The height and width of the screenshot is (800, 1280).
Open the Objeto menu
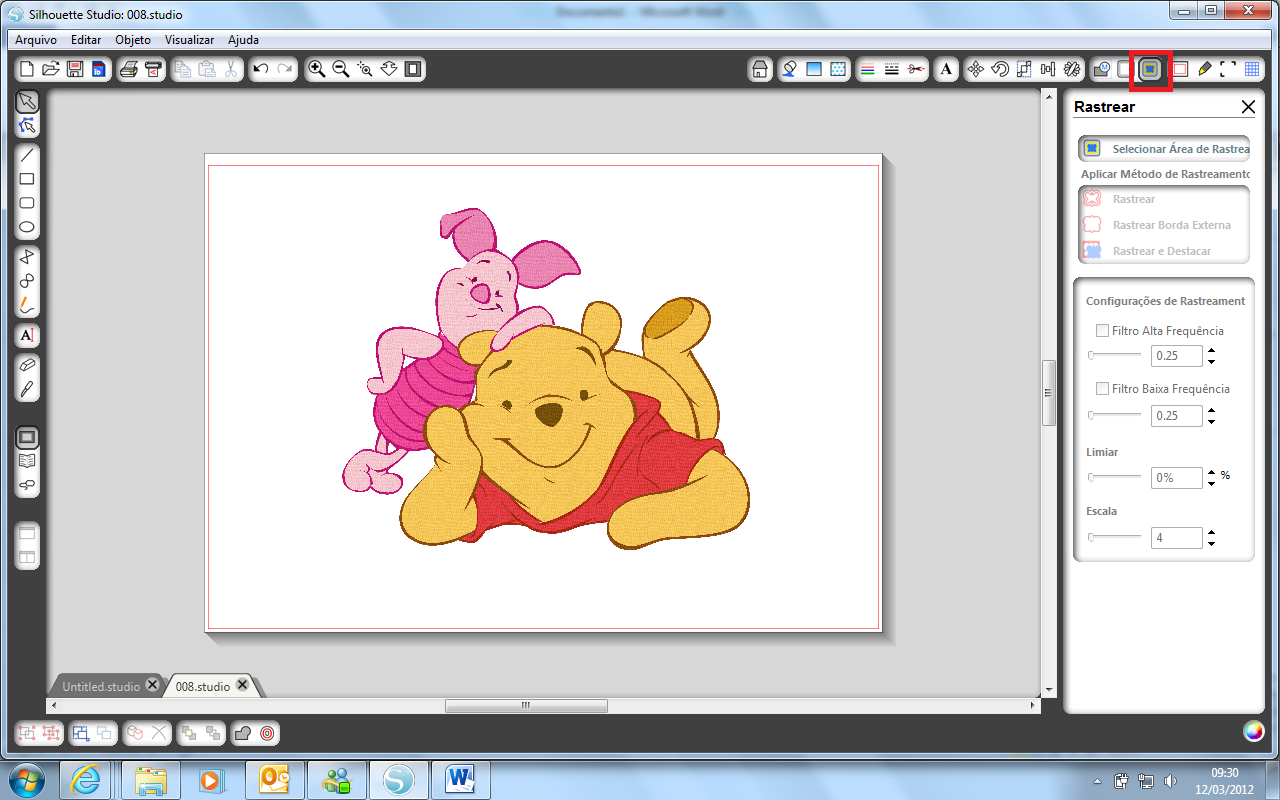(133, 40)
